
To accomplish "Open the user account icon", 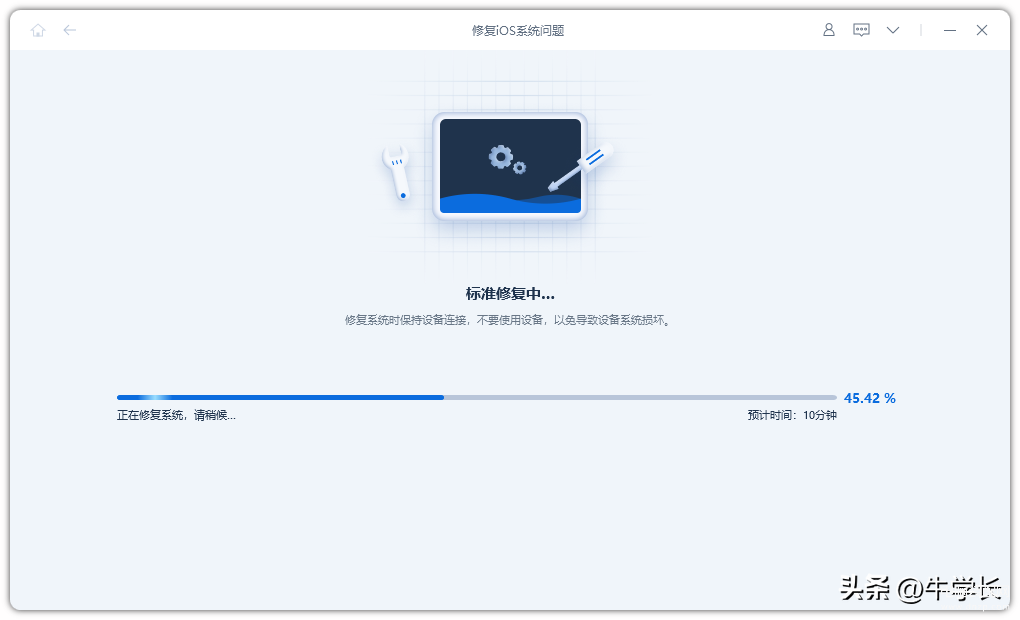I will (828, 30).
